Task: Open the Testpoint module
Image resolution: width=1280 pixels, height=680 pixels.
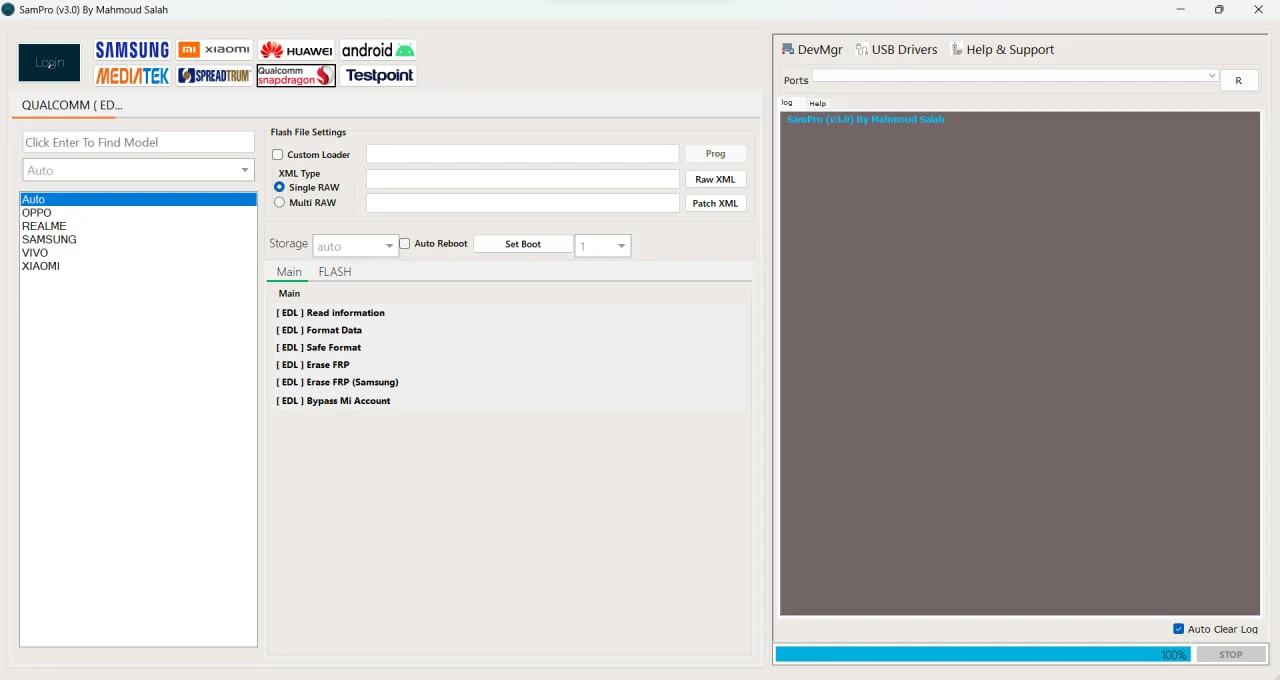Action: [x=378, y=75]
